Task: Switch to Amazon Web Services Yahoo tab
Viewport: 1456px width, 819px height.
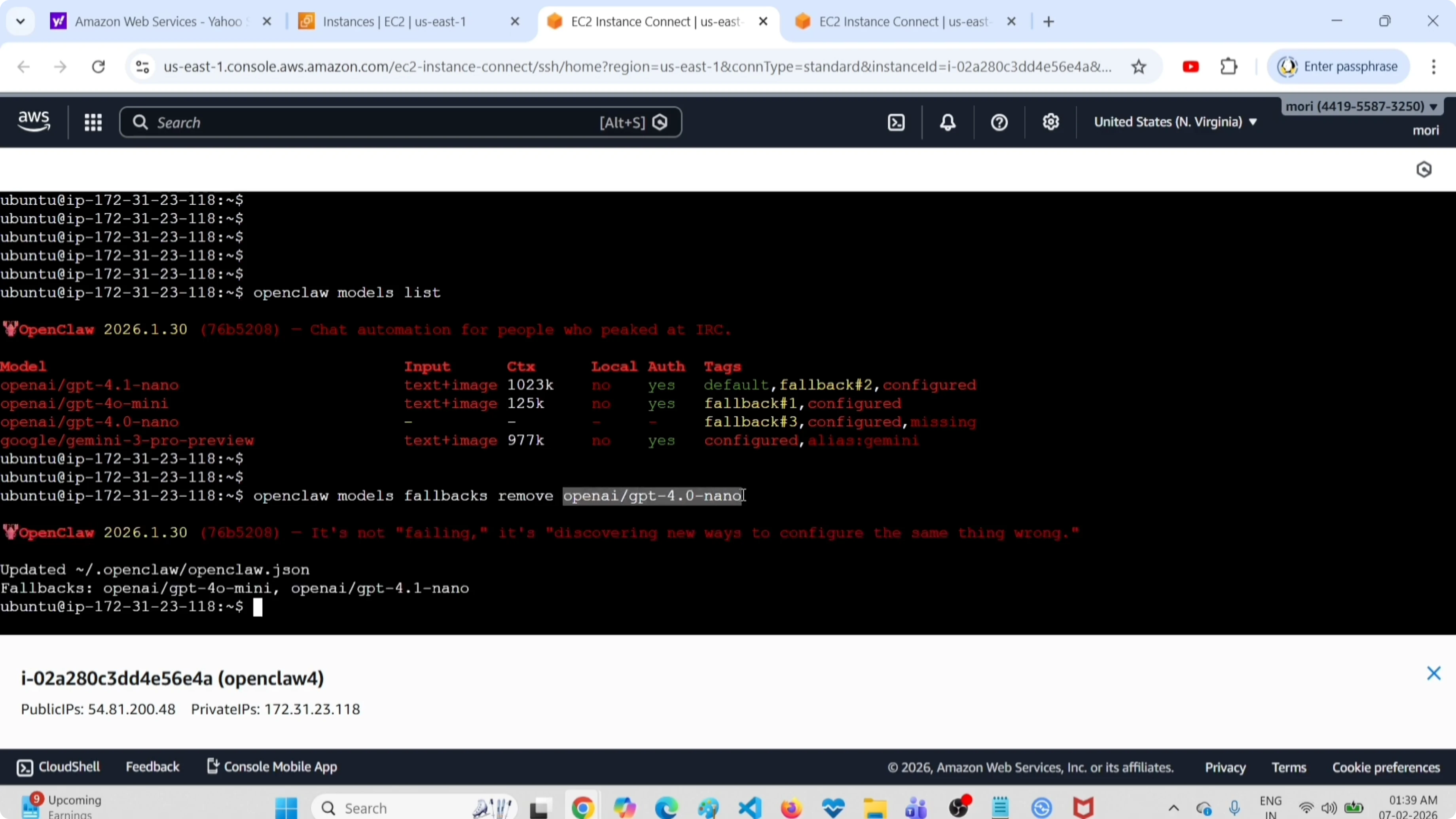Action: coord(158,22)
